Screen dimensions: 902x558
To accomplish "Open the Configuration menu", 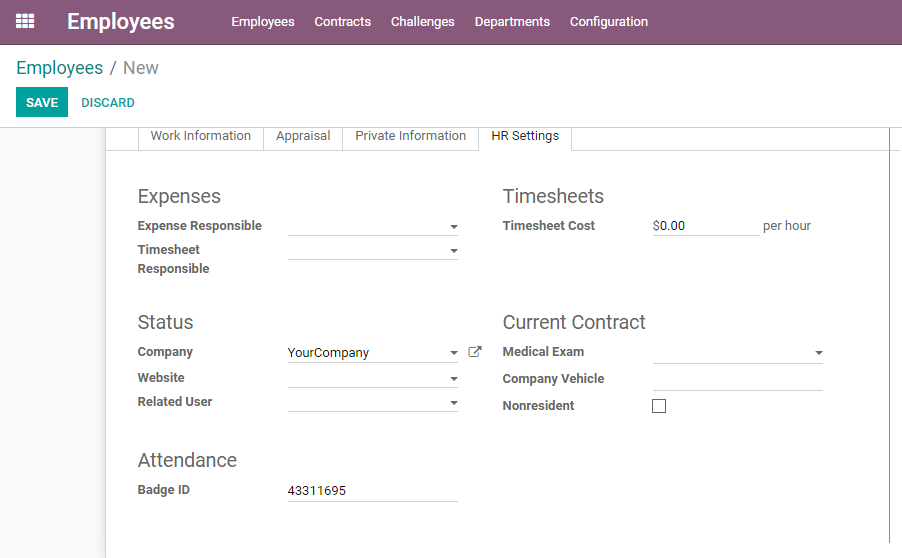I will pyautogui.click(x=609, y=22).
